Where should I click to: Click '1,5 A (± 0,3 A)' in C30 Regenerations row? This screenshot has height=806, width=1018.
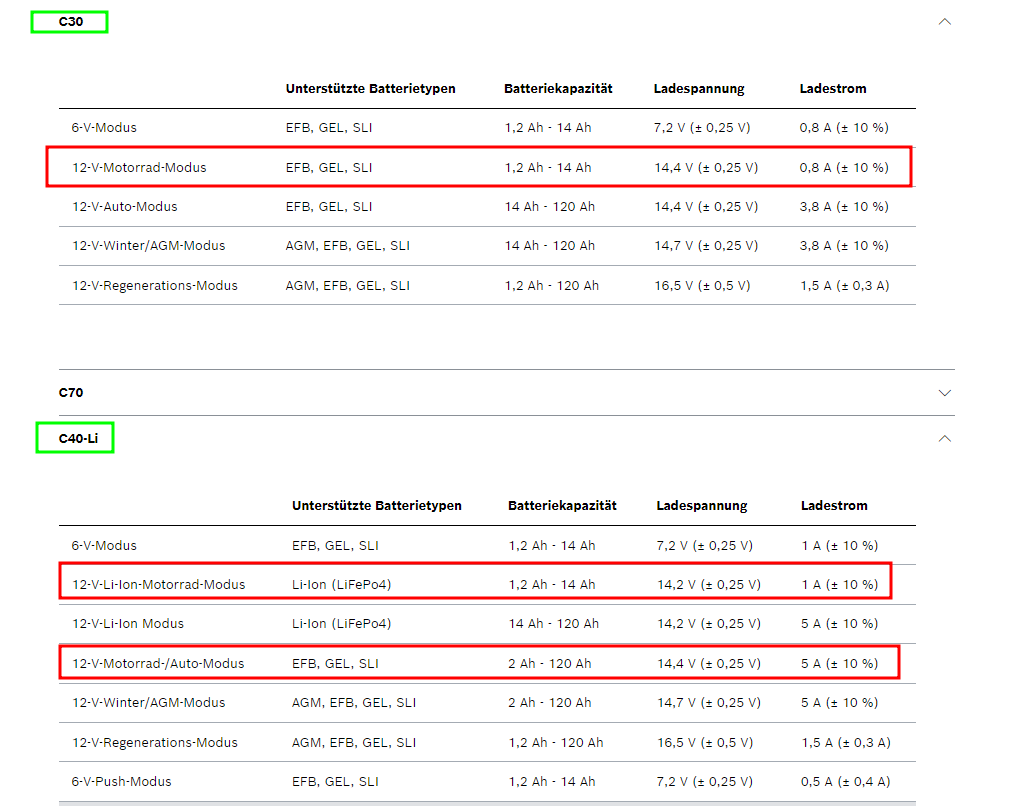click(845, 286)
